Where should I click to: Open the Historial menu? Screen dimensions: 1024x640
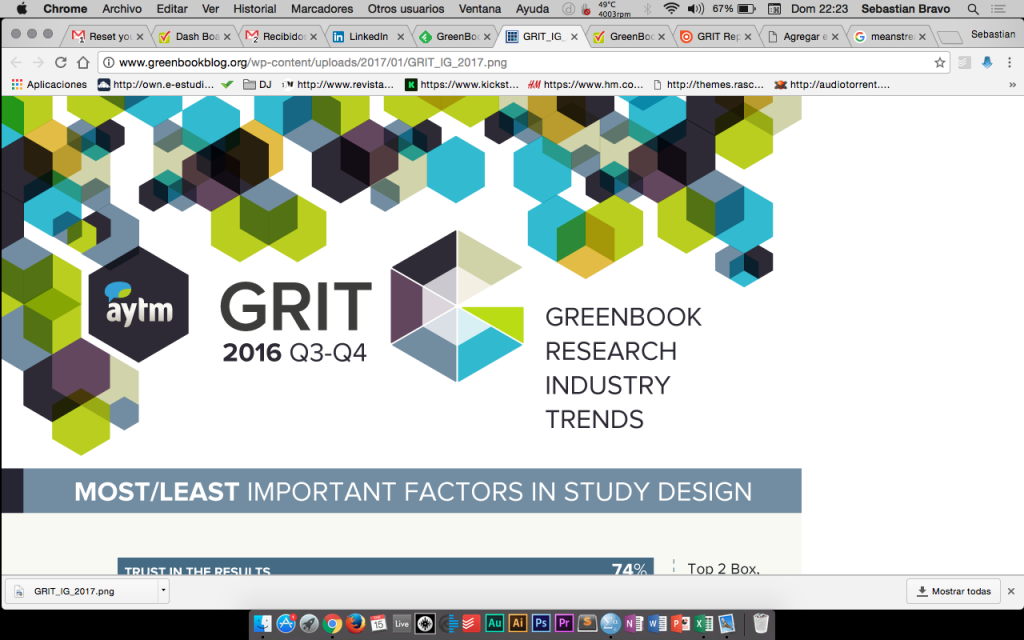[255, 9]
